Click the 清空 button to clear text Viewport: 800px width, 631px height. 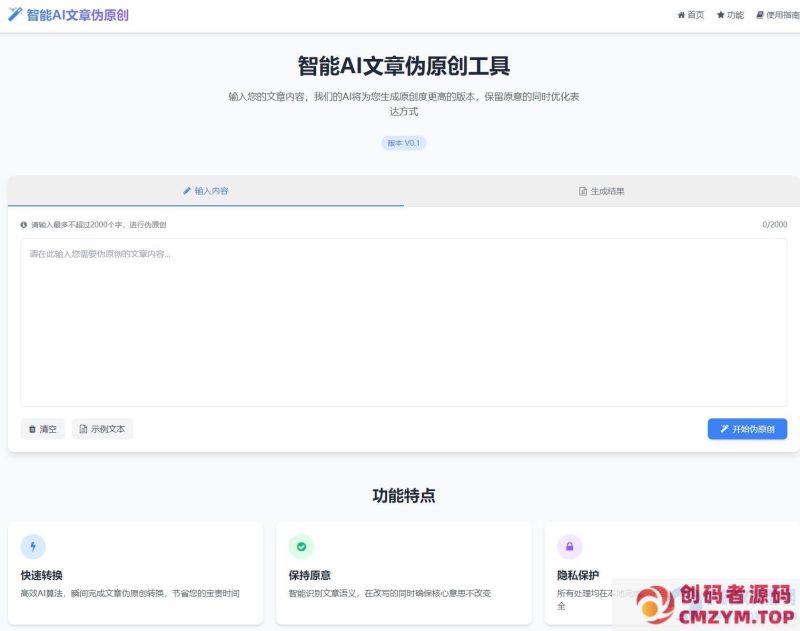pyautogui.click(x=43, y=428)
